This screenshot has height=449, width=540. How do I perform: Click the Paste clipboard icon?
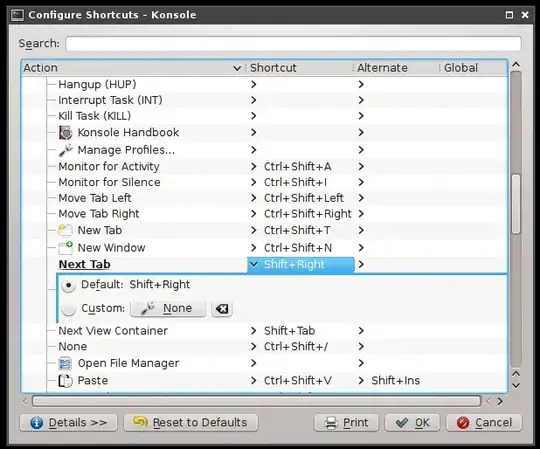tap(65, 380)
